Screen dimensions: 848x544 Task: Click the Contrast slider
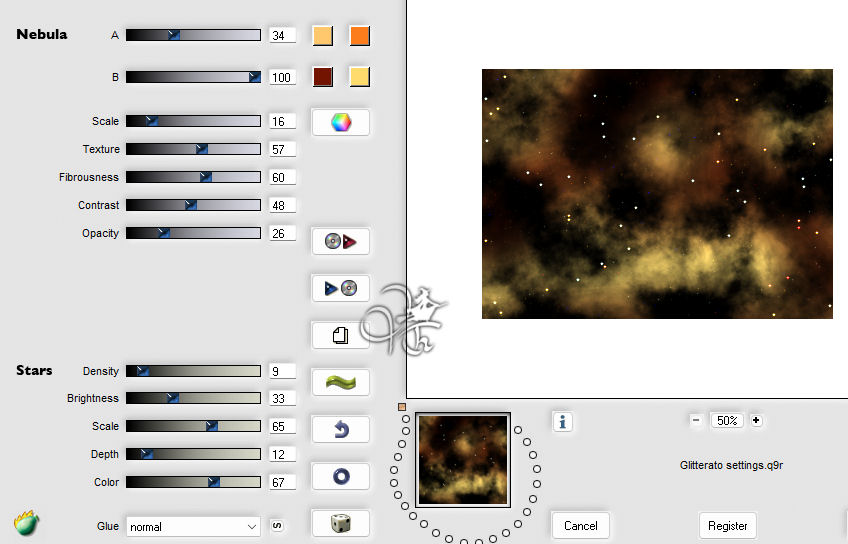pos(193,205)
